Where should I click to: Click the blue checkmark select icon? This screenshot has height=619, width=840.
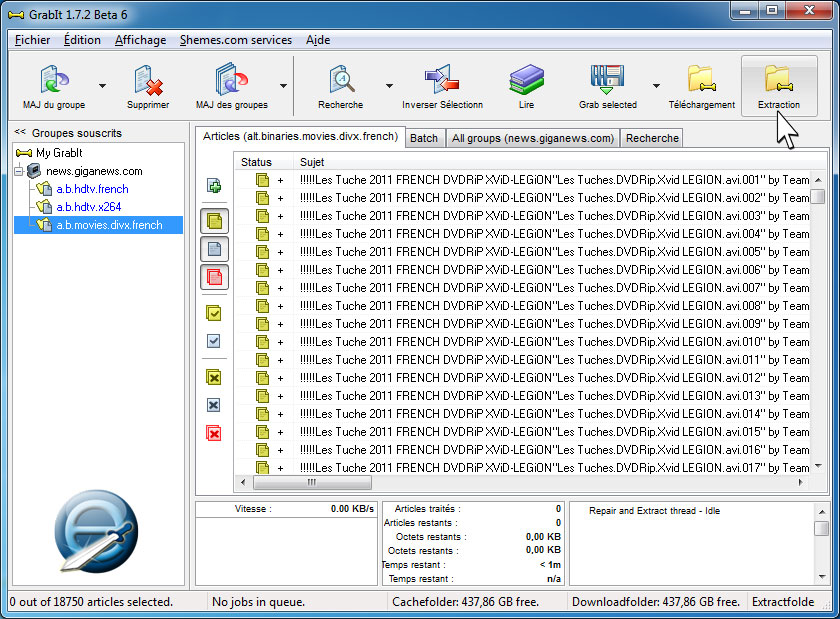click(214, 341)
